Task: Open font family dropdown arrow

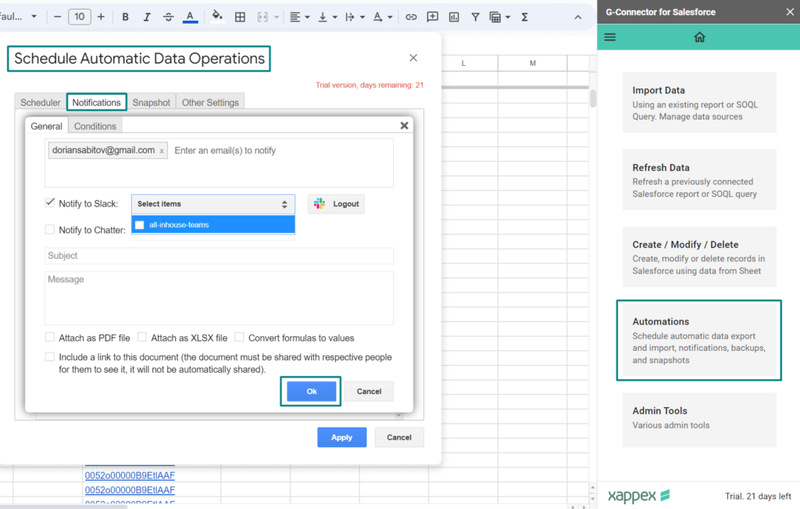Action: pyautogui.click(x=34, y=16)
